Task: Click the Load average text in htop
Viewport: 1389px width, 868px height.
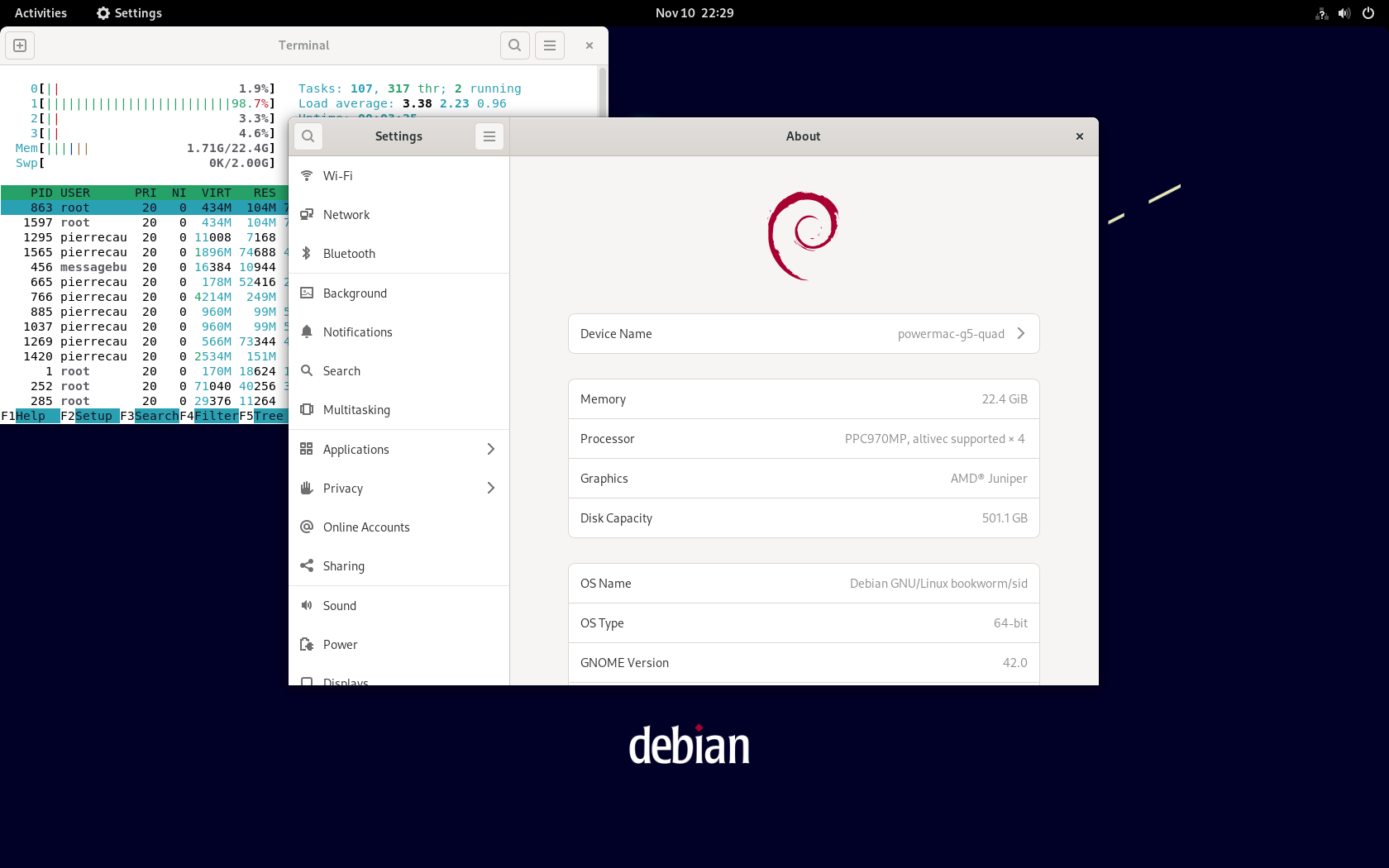Action: click(402, 103)
